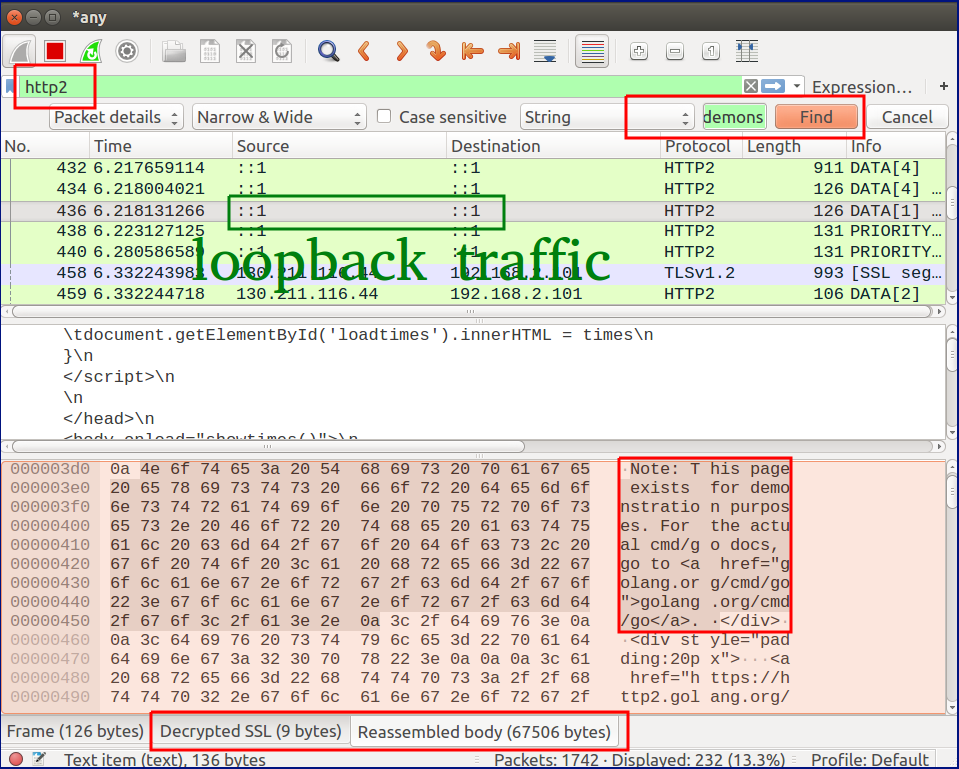Restart the current capture
Viewport: 959px width, 769px height.
tap(91, 51)
